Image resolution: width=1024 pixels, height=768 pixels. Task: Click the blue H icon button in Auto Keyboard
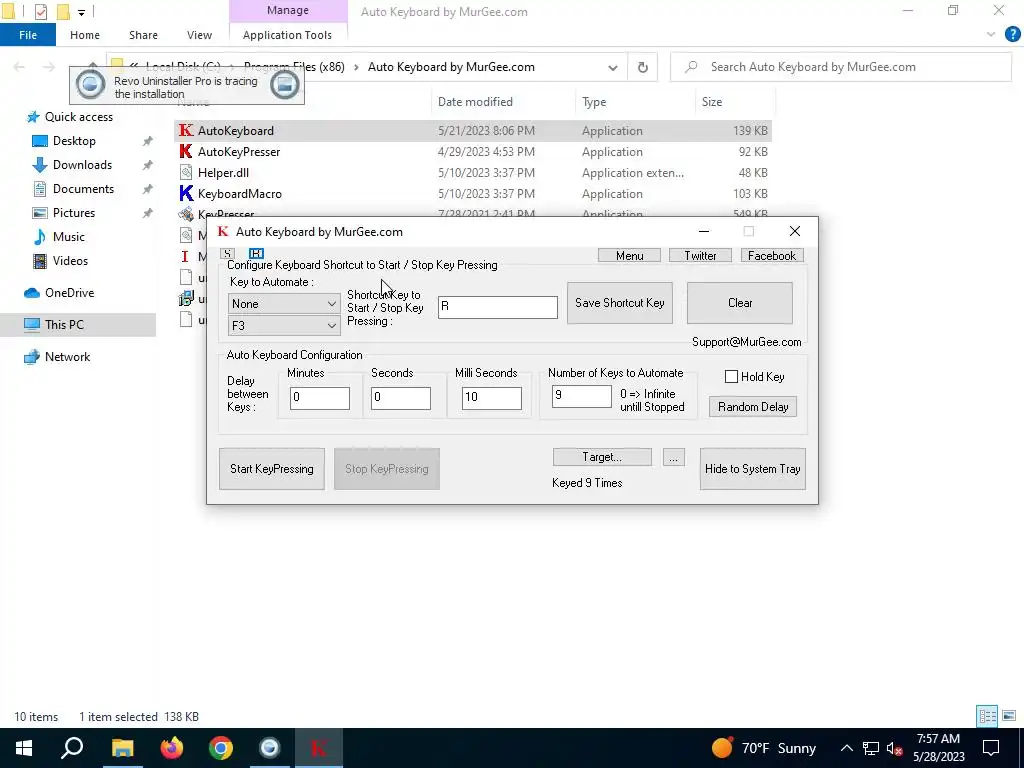(x=256, y=253)
